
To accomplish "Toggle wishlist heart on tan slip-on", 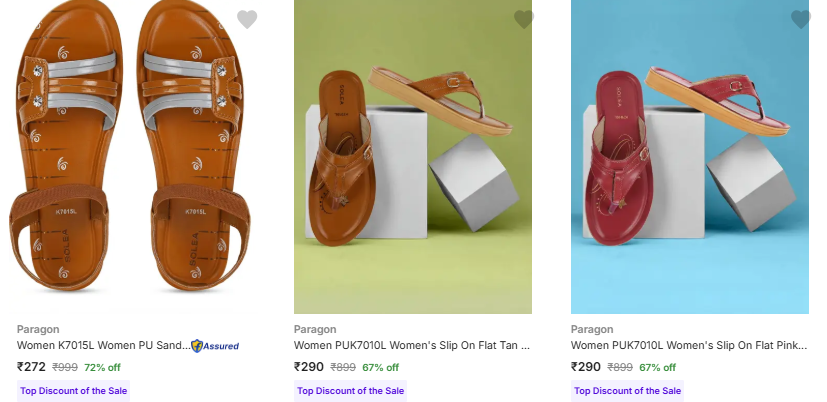I will tap(524, 19).
